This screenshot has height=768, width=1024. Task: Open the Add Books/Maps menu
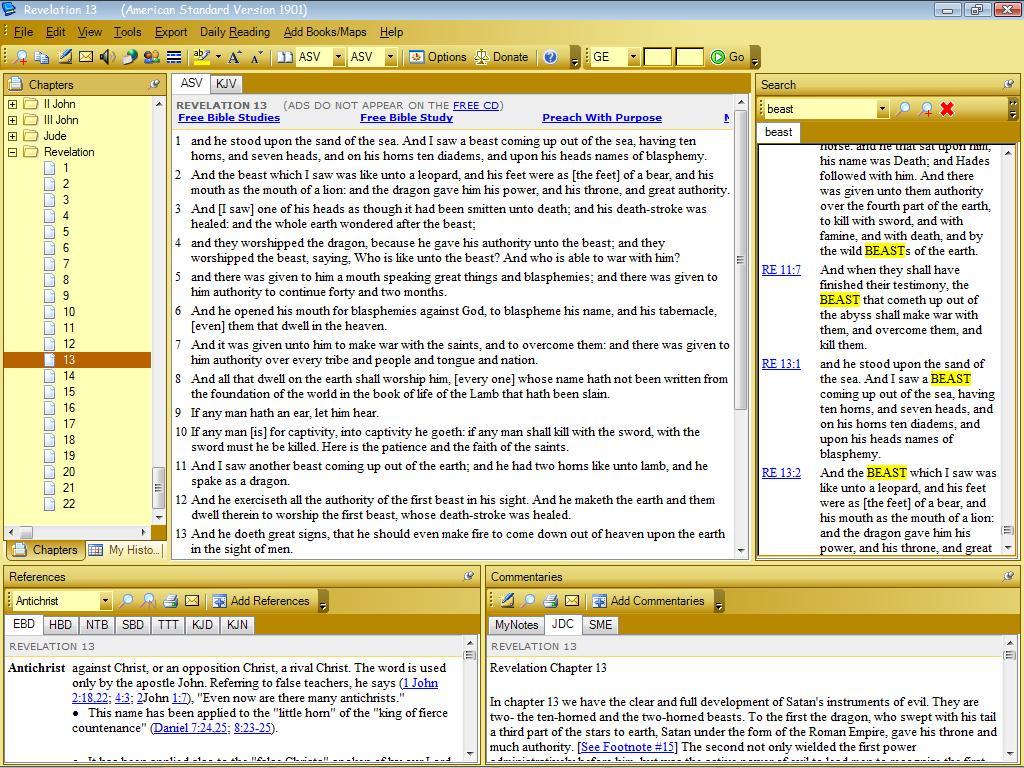tap(325, 32)
